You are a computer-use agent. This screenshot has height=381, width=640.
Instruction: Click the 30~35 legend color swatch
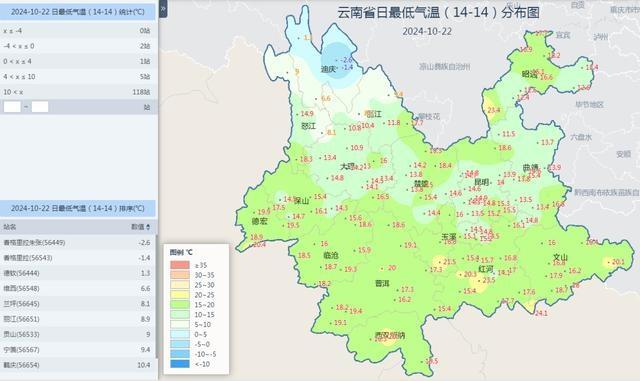click(x=180, y=275)
